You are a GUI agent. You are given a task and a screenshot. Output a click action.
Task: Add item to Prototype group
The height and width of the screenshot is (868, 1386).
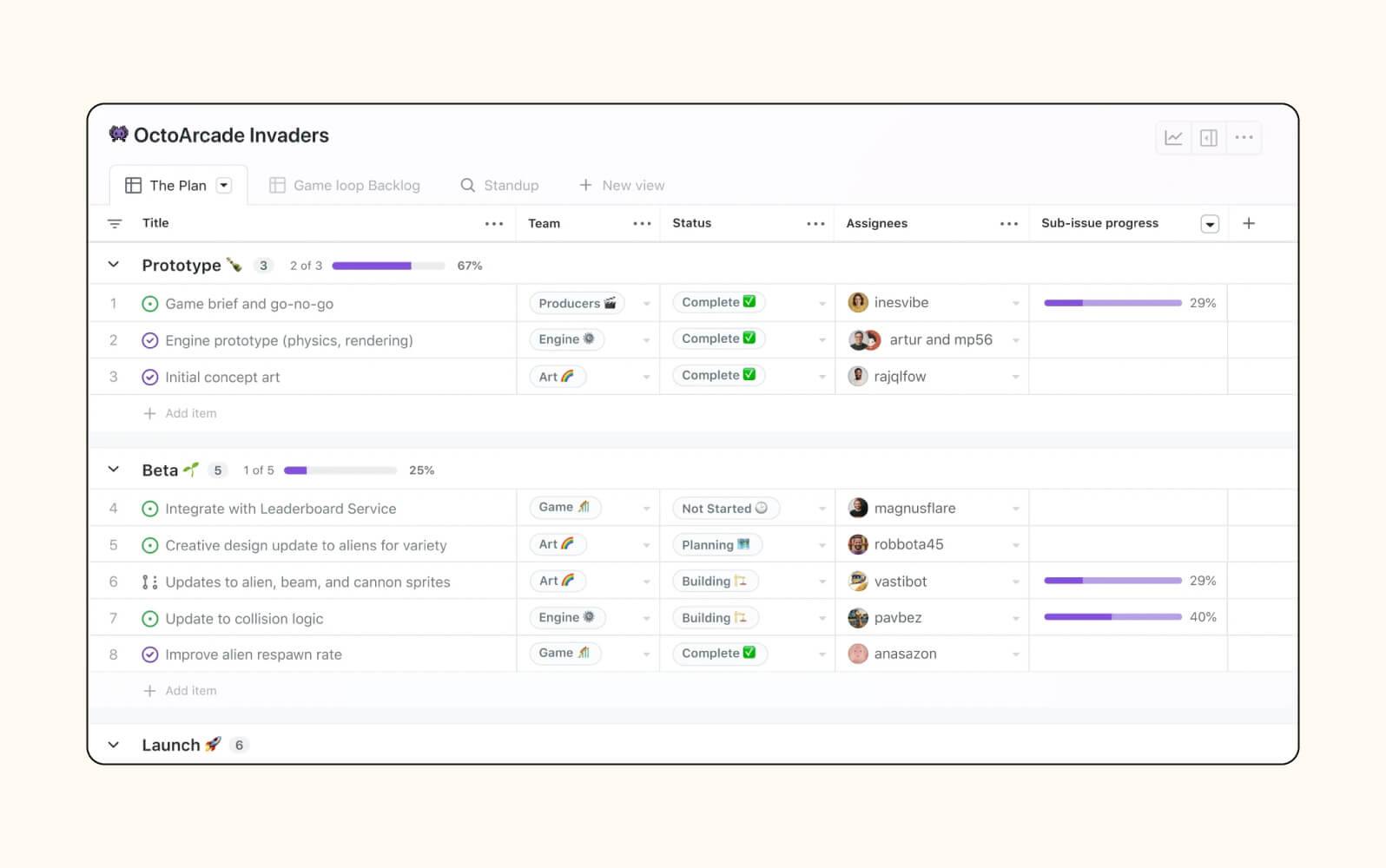180,413
